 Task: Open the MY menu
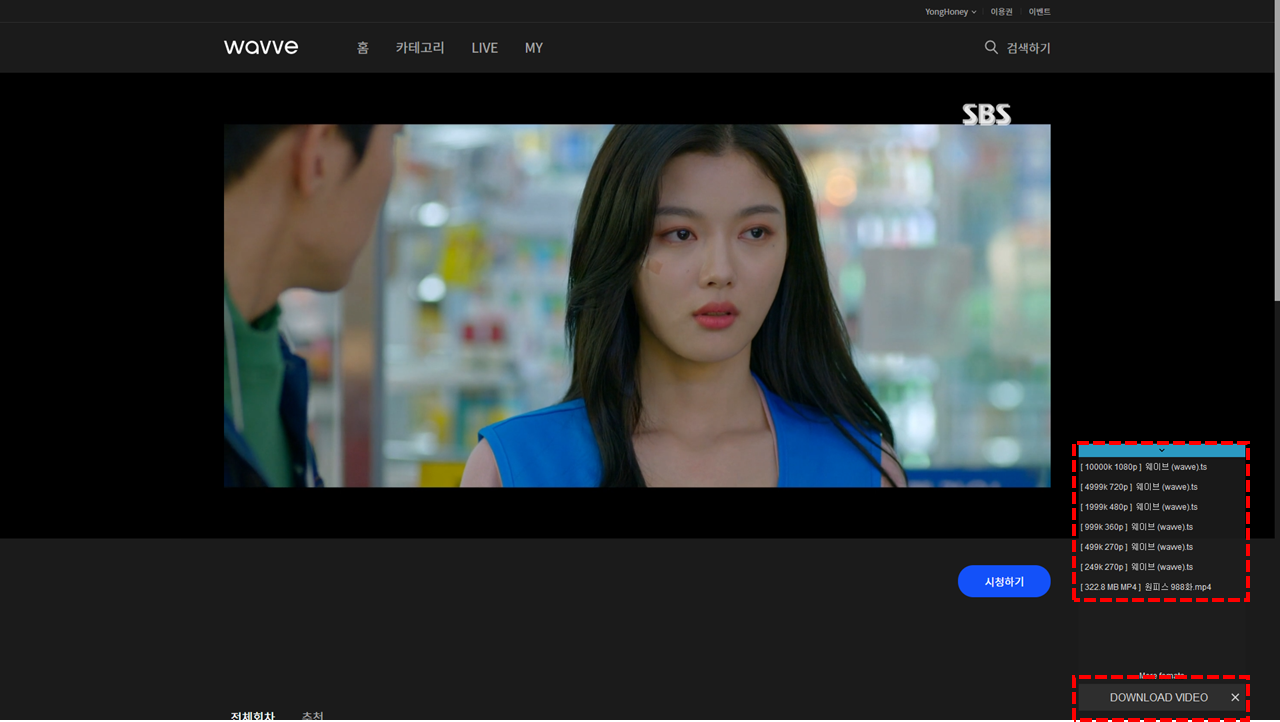pyautogui.click(x=534, y=48)
